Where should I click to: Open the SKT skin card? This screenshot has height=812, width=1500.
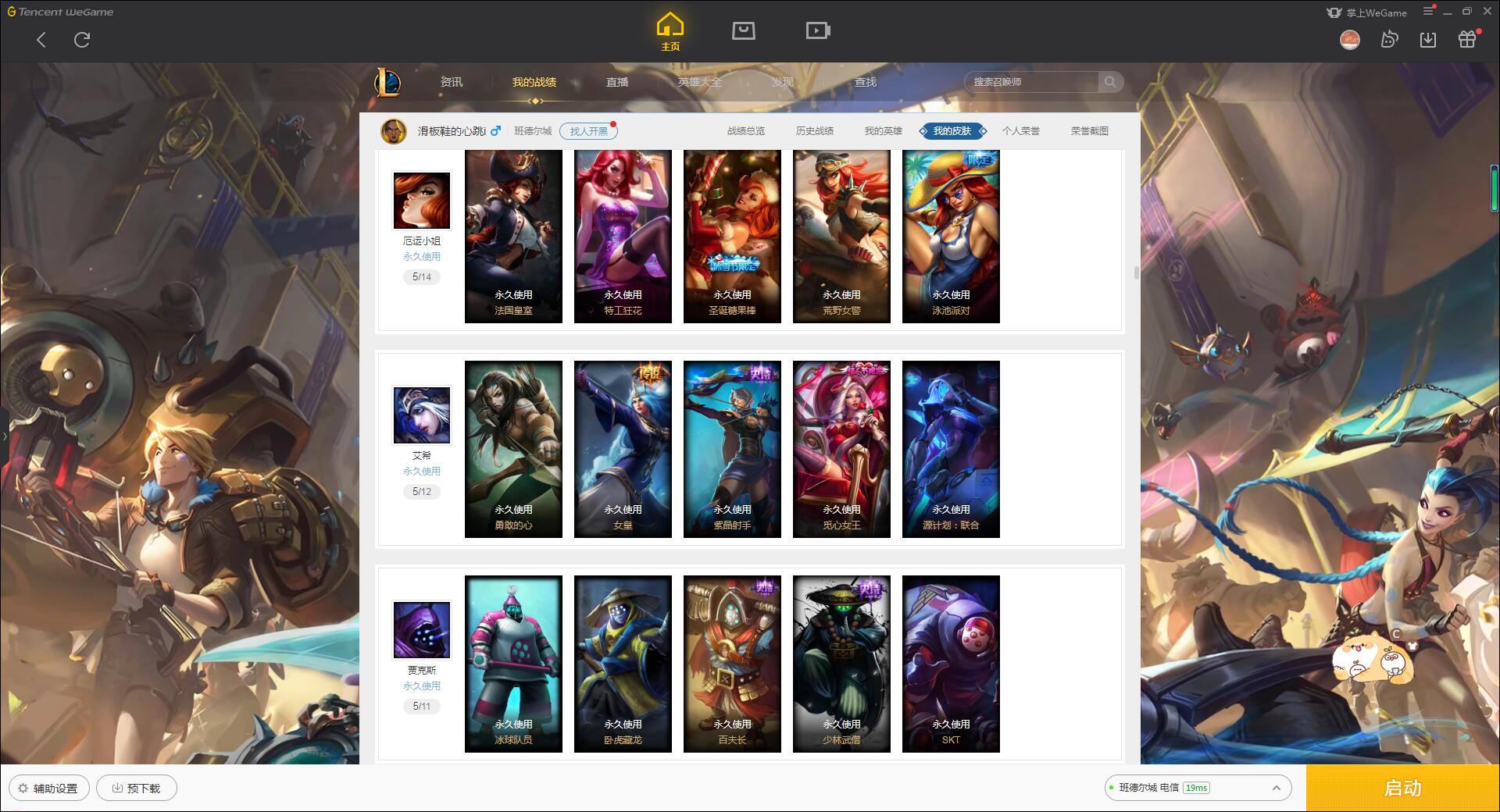point(951,664)
